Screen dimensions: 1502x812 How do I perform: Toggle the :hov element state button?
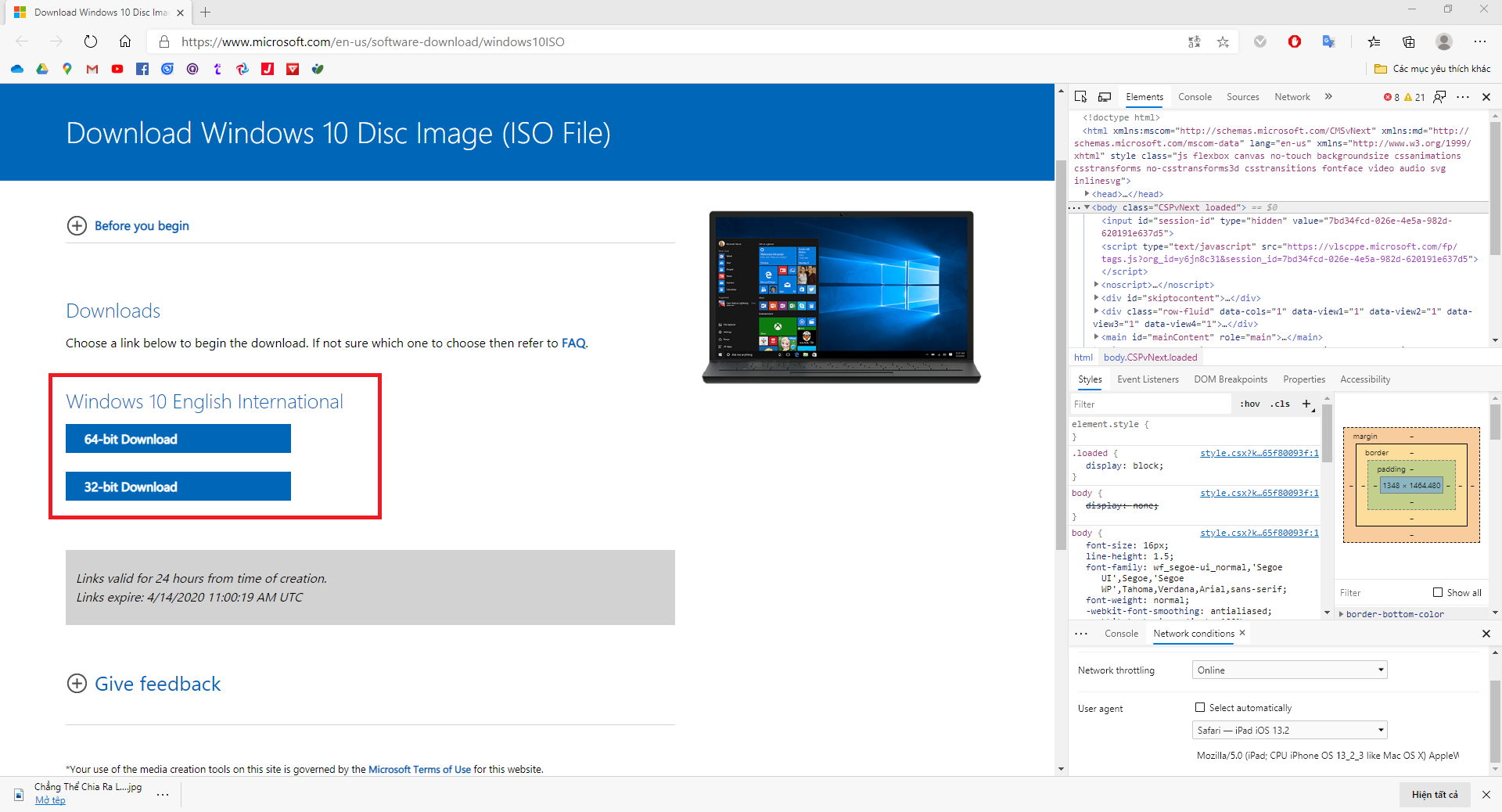(x=1250, y=404)
